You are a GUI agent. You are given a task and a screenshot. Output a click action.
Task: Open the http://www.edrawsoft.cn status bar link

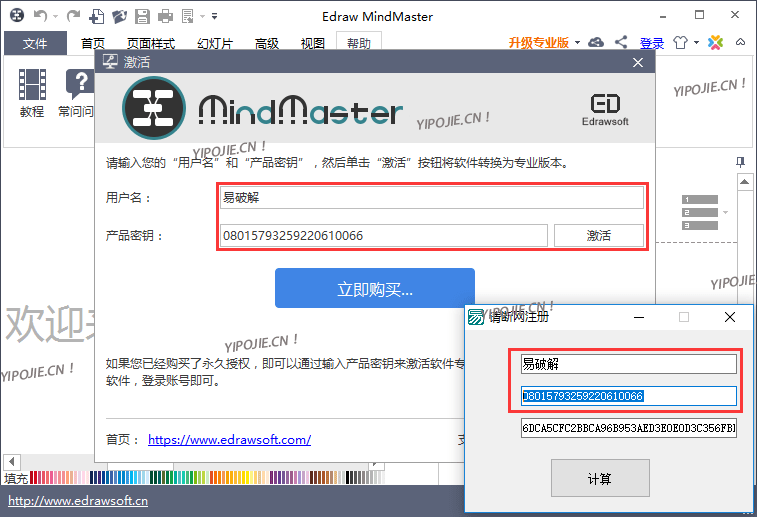(78, 501)
